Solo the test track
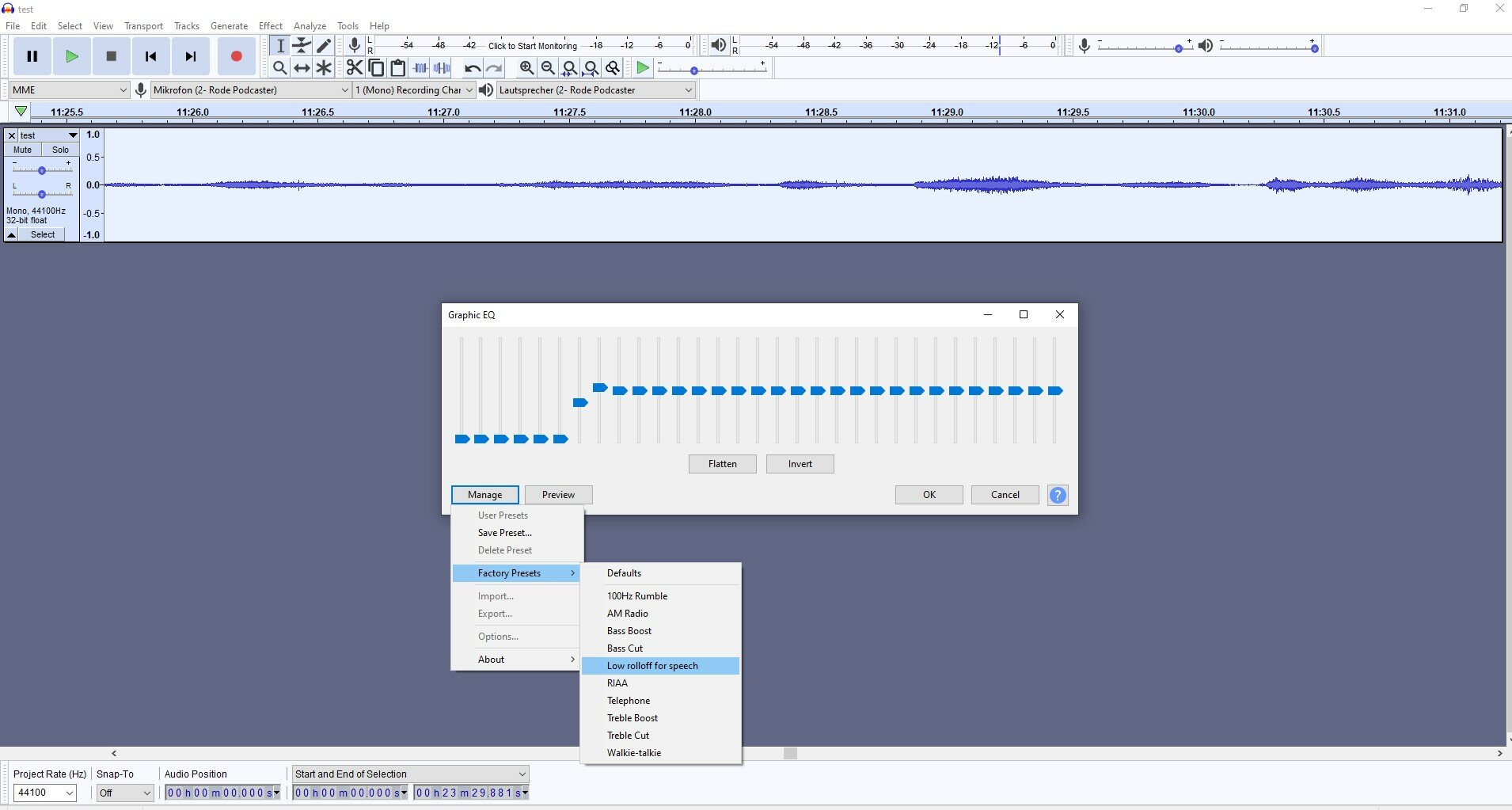Image resolution: width=1512 pixels, height=810 pixels. (60, 150)
